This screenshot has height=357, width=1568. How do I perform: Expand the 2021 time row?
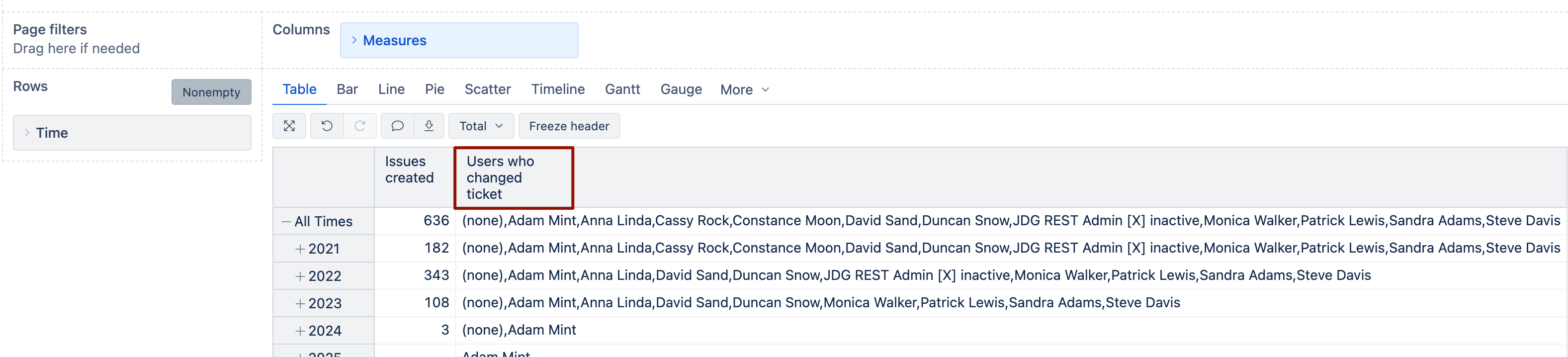299,249
